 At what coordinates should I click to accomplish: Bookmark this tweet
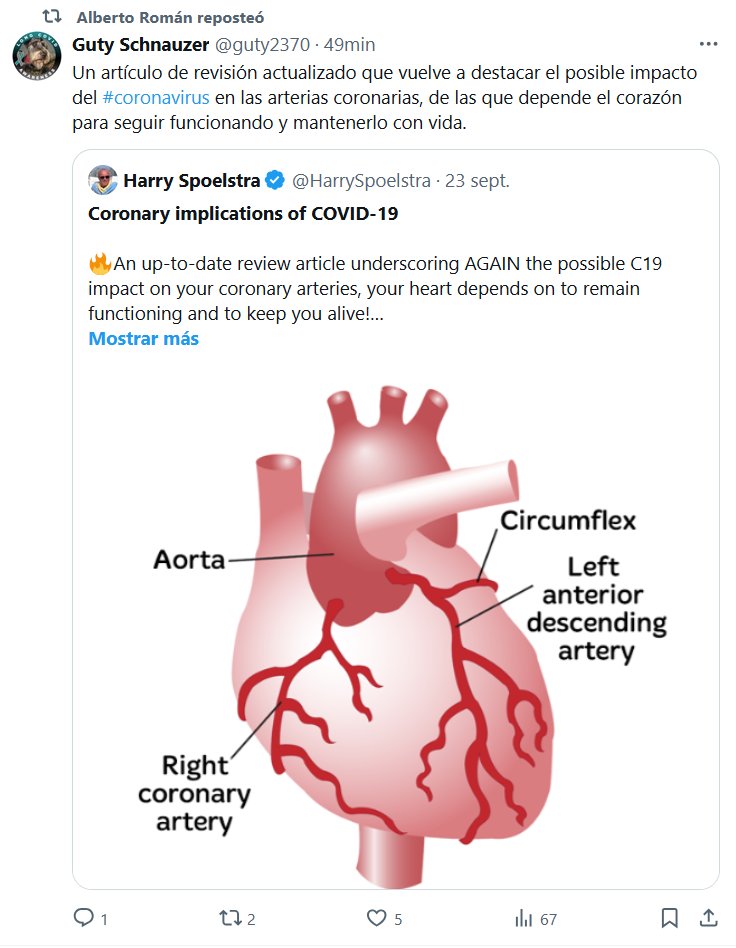click(670, 918)
